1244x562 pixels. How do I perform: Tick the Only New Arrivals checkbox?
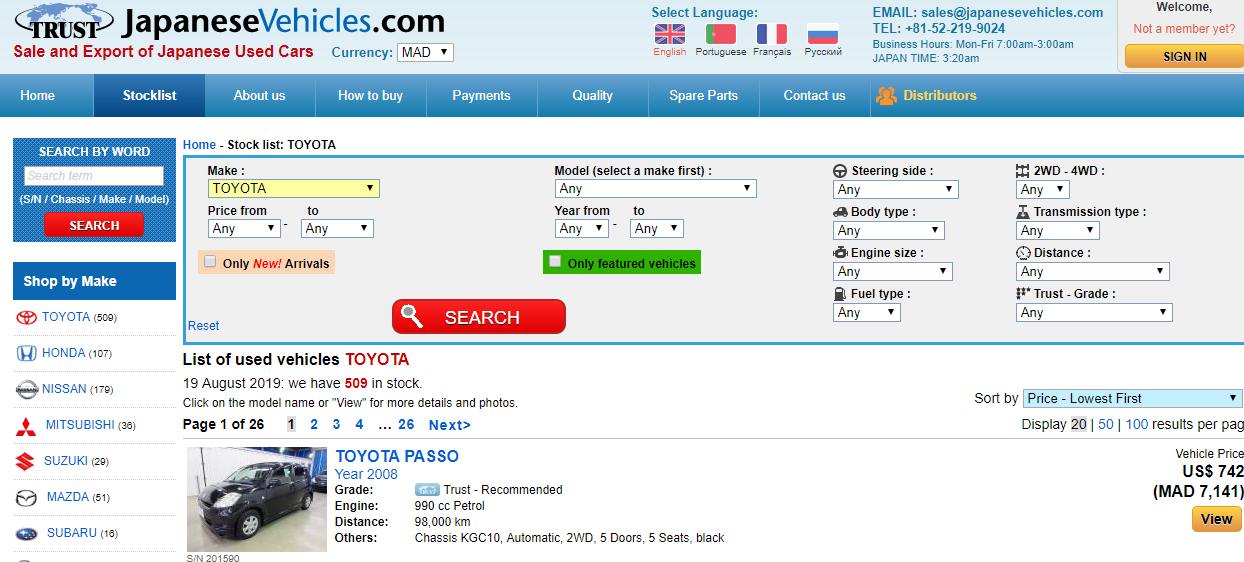click(210, 262)
